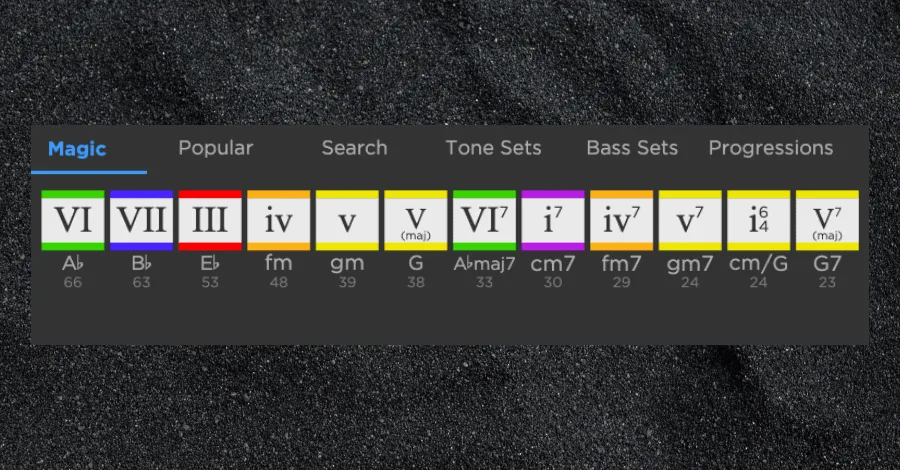Click the score 66 under A♭
Screen dimensions: 900x470
point(73,282)
